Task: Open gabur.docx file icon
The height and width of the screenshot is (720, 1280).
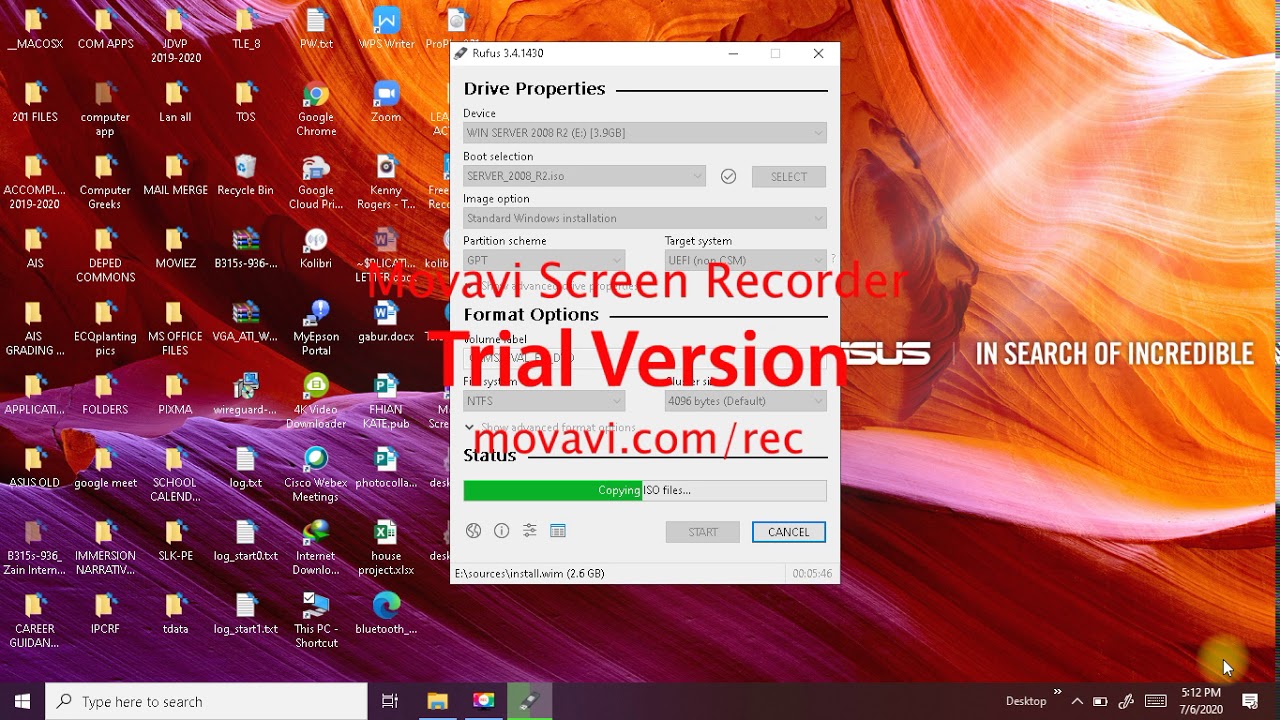Action: point(386,322)
